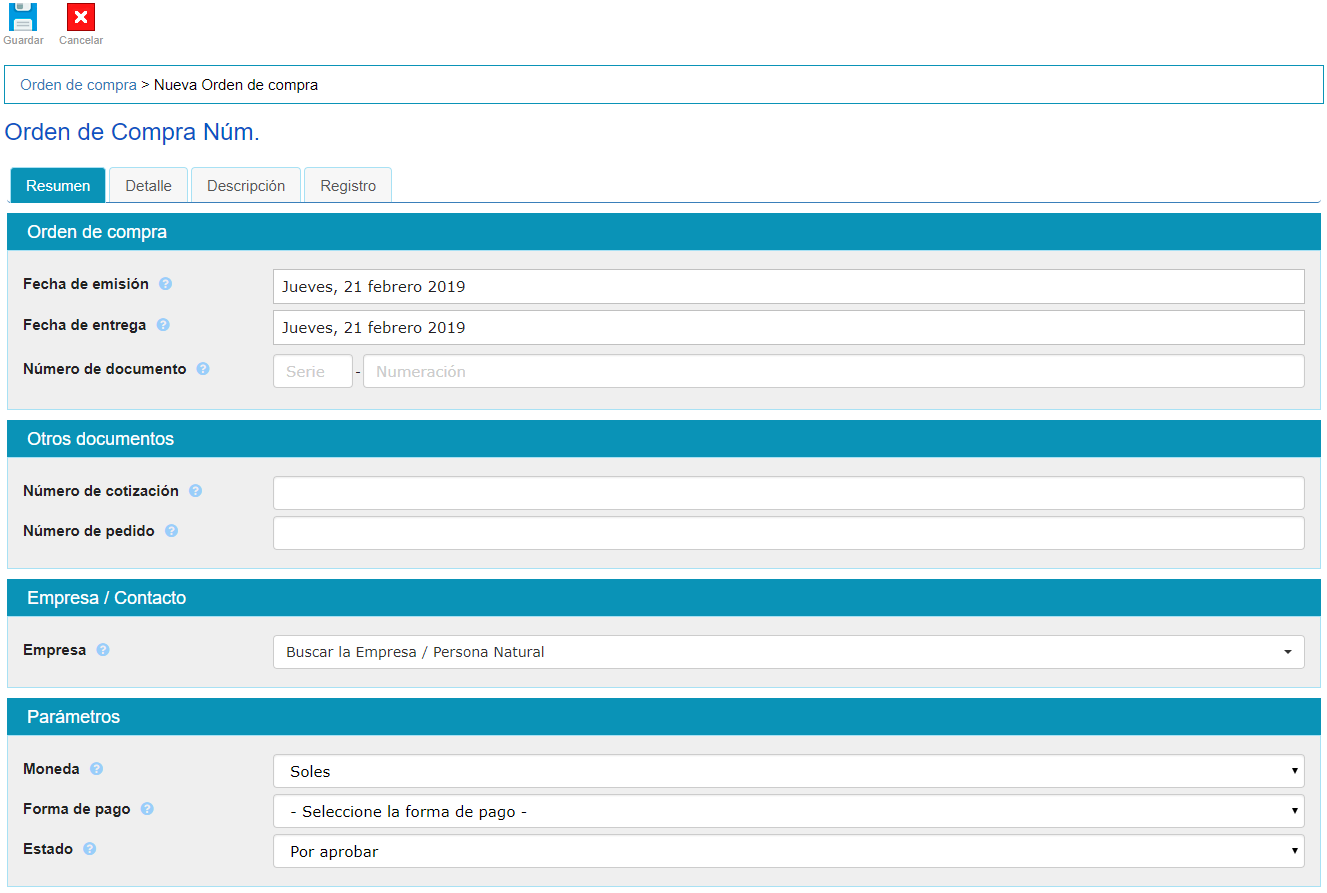This screenshot has height=893, width=1327.
Task: Click help icon for Forma de pago
Action: (147, 809)
